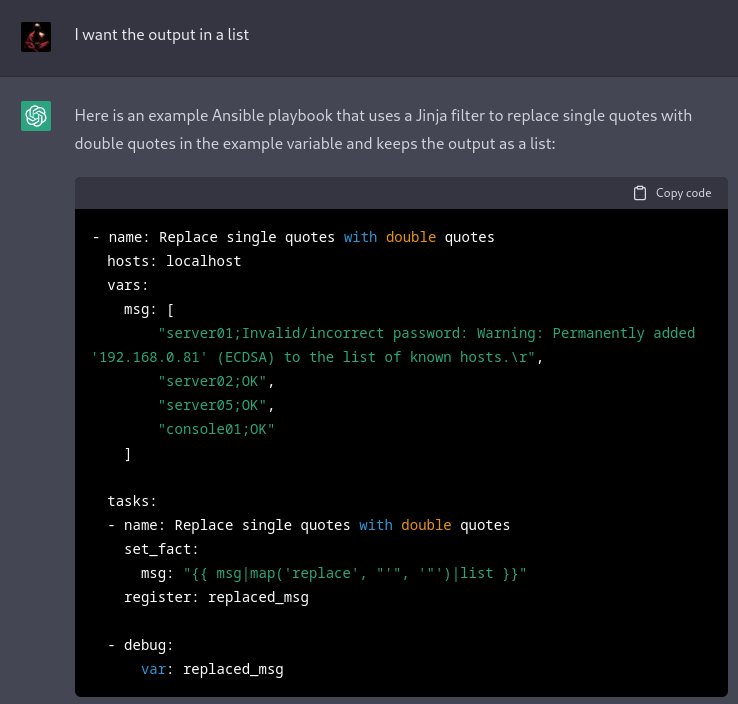Click the clipboard icon in code header
Image resolution: width=738 pixels, height=704 pixels.
coord(640,193)
